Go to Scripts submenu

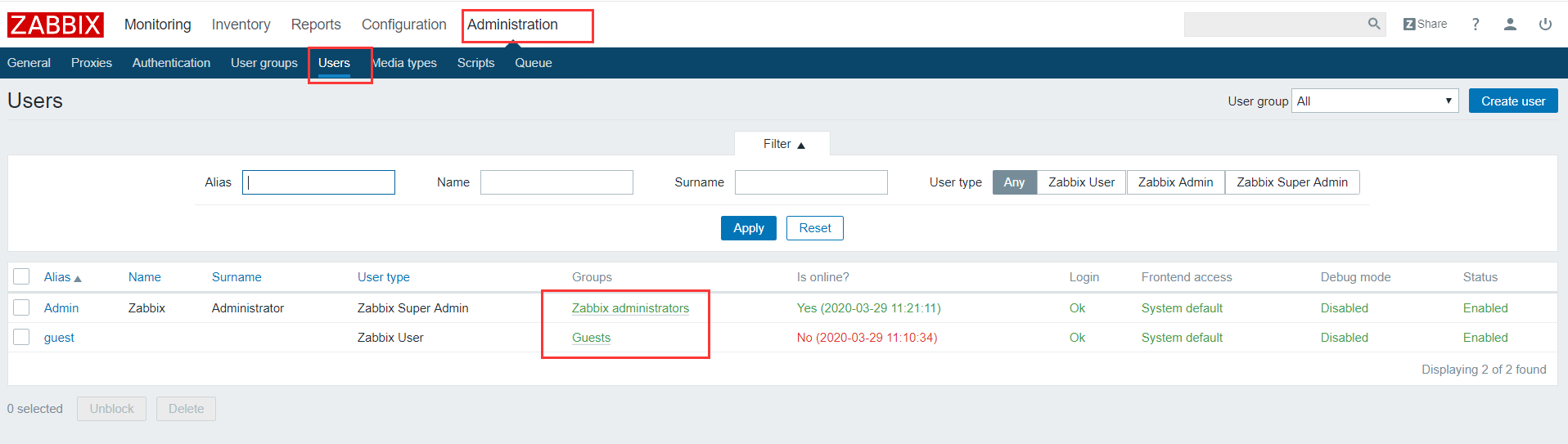475,63
